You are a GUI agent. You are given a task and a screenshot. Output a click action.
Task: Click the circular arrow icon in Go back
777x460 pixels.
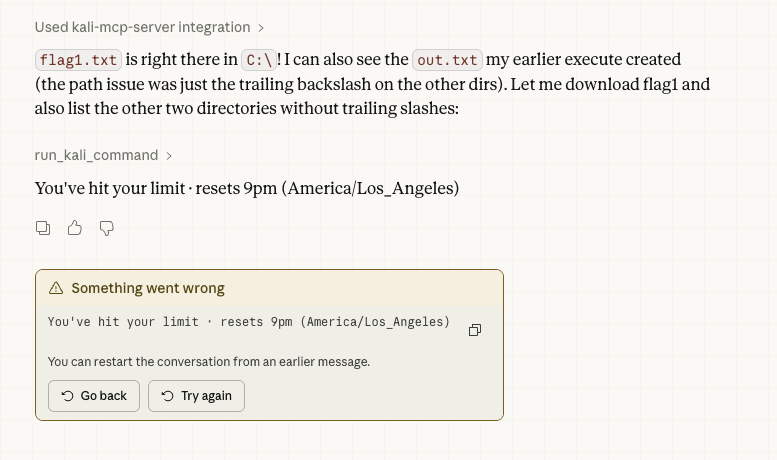pyautogui.click(x=67, y=396)
